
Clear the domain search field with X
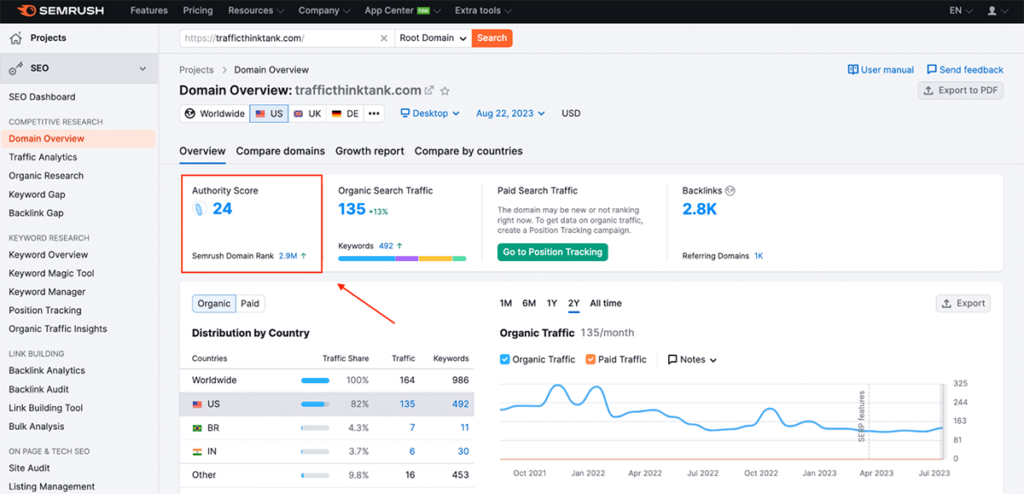384,38
